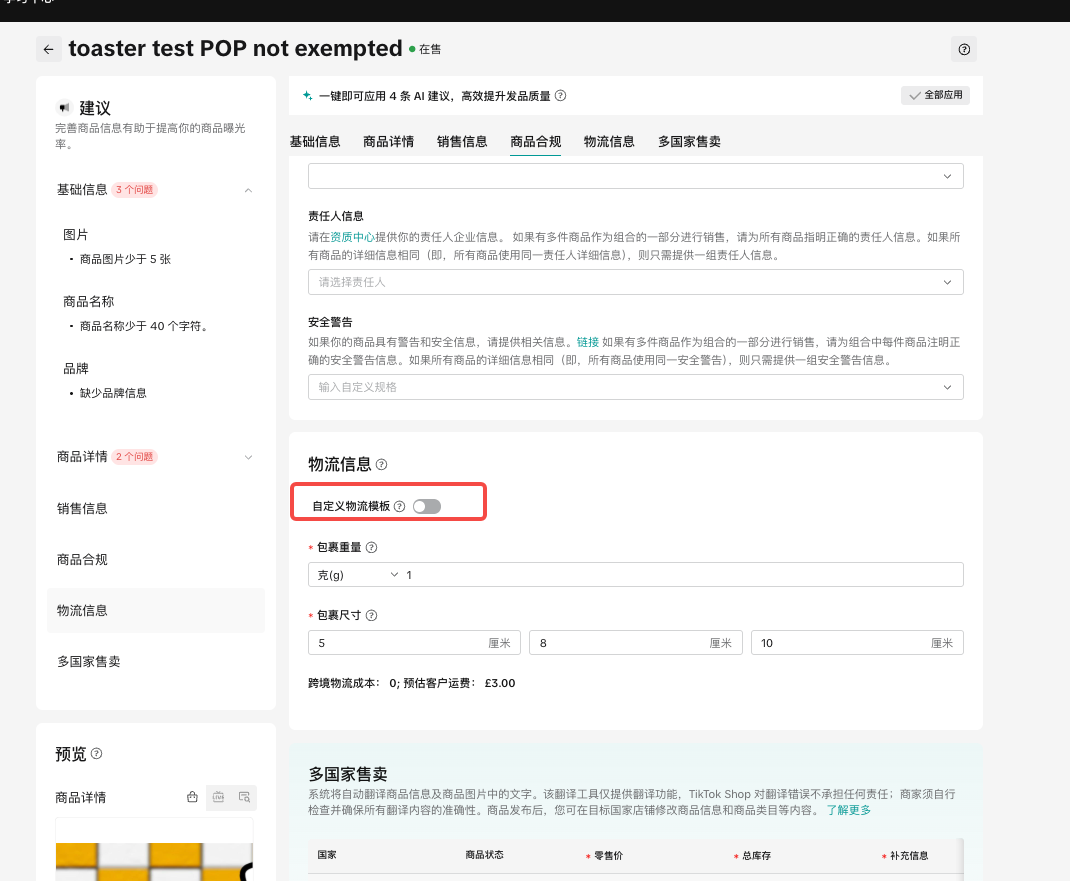Image resolution: width=1070 pixels, height=881 pixels.
Task: Open the 安全警告 custom spec dropdown
Action: point(635,387)
